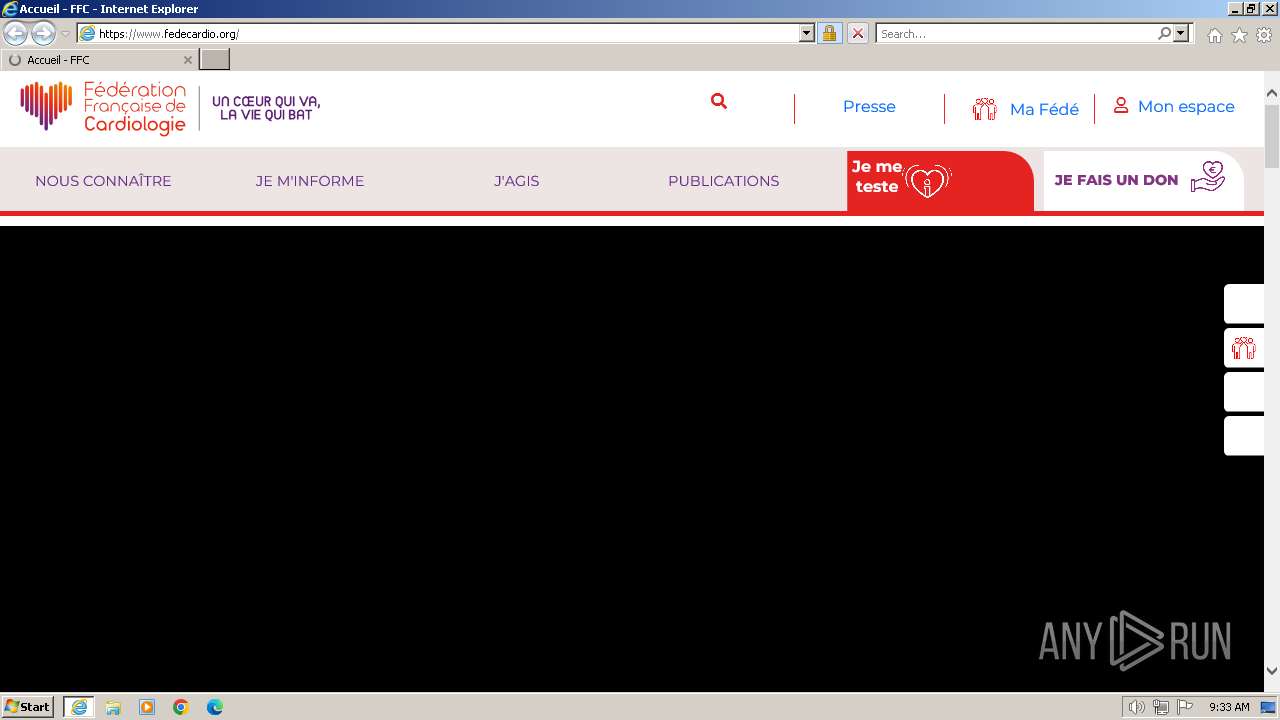Click the fourth white side panel button
This screenshot has width=1280, height=720.
click(1244, 436)
